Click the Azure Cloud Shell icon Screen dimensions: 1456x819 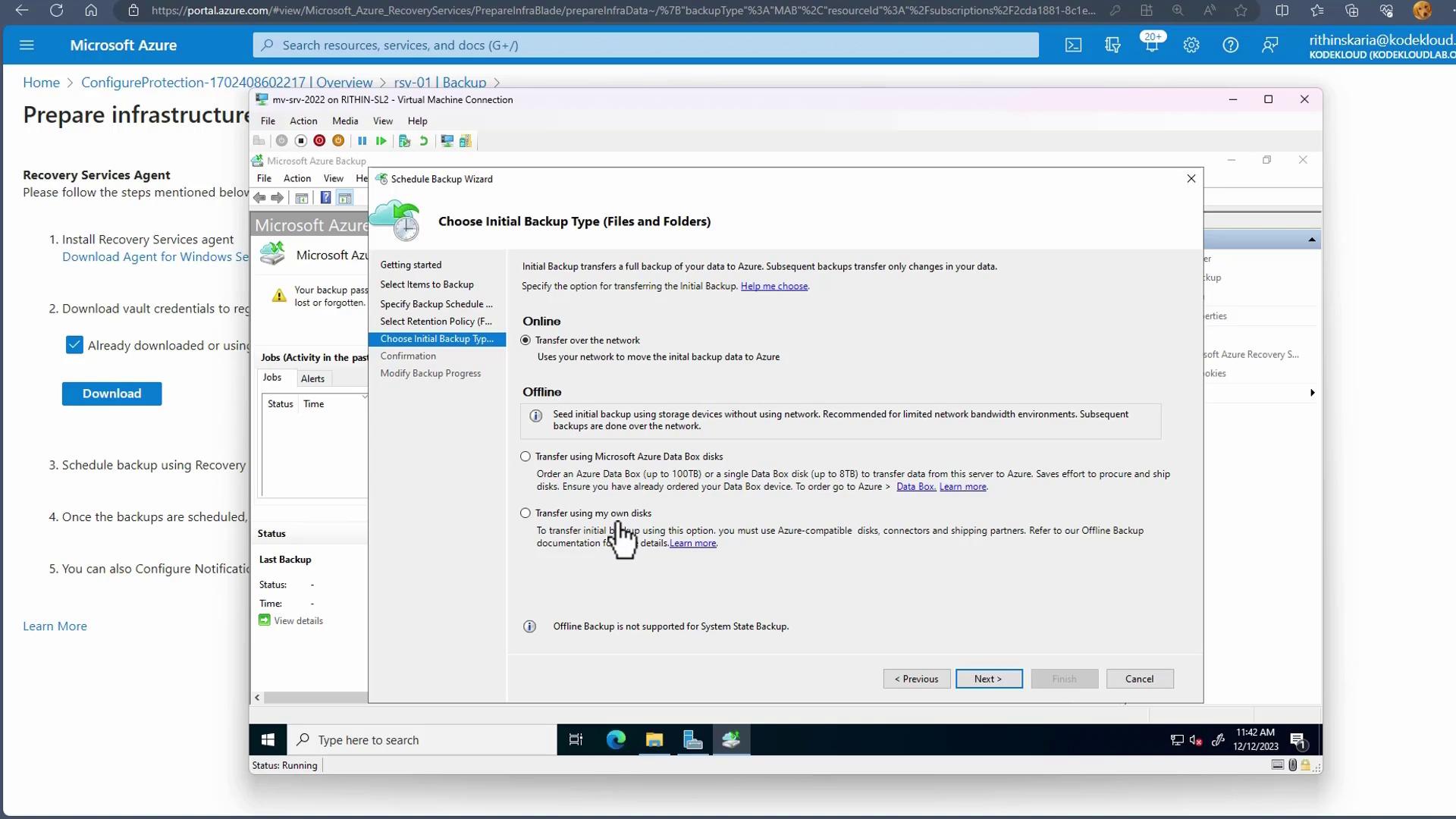pyautogui.click(x=1073, y=45)
